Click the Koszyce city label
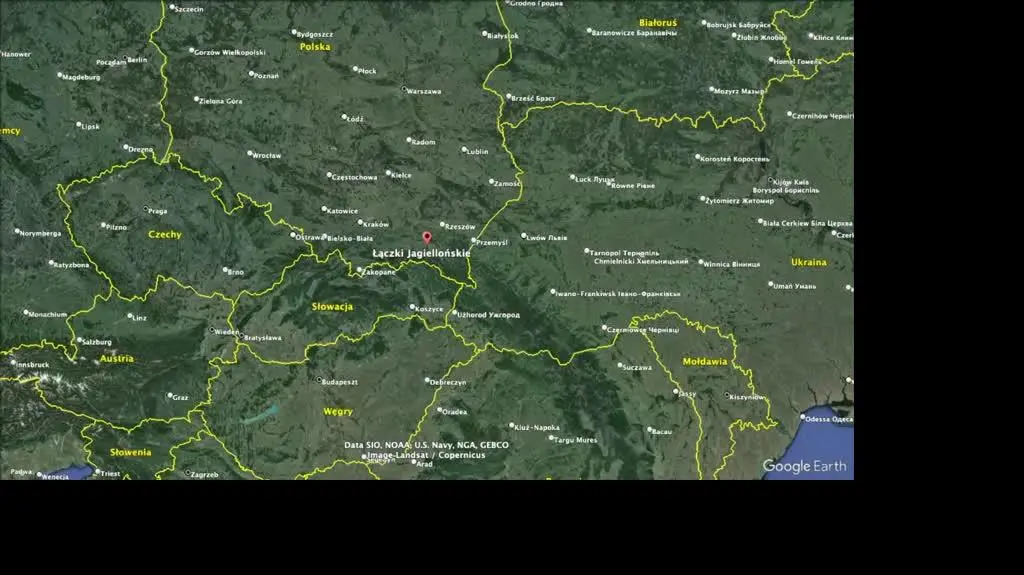This screenshot has height=575, width=1024. pyautogui.click(x=429, y=308)
